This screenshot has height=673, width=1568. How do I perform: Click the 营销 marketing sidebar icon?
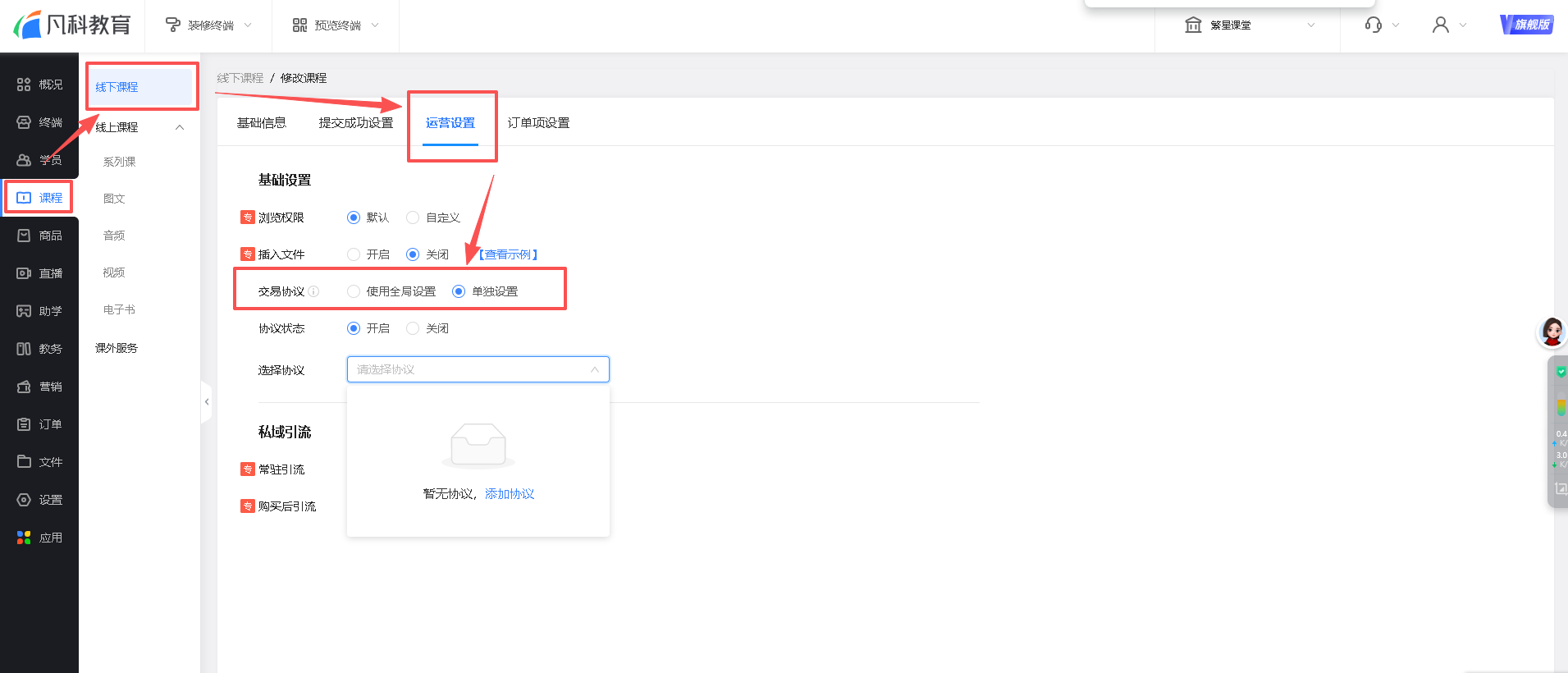[x=24, y=387]
